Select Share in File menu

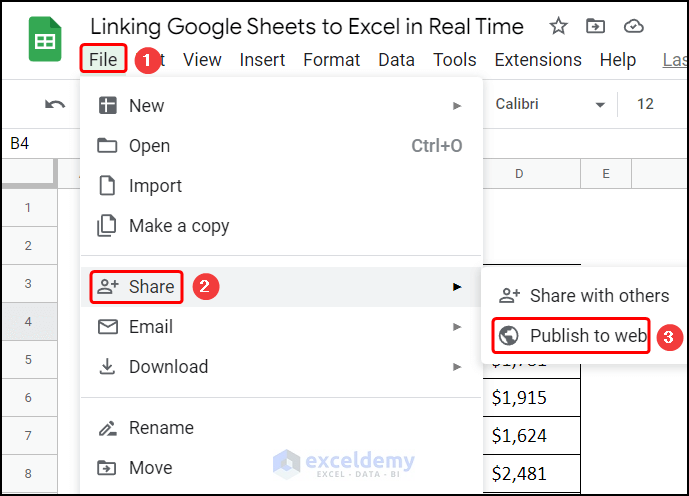[x=281, y=287]
